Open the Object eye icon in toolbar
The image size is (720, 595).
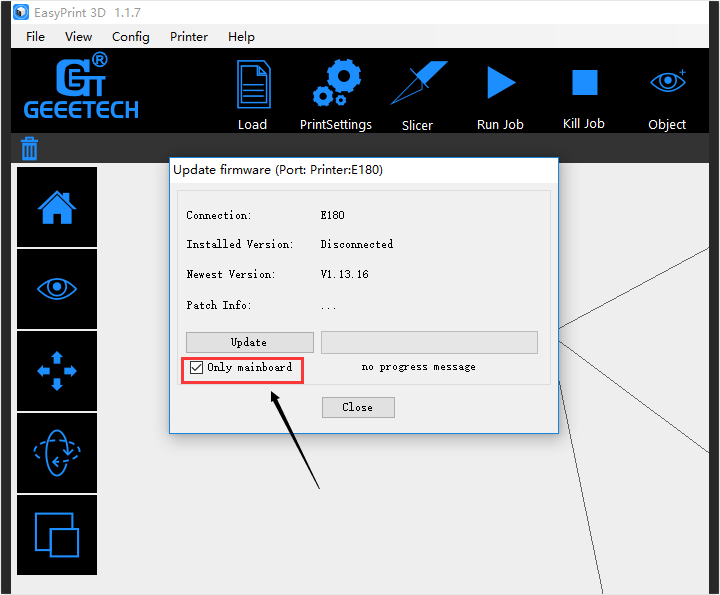(x=668, y=81)
